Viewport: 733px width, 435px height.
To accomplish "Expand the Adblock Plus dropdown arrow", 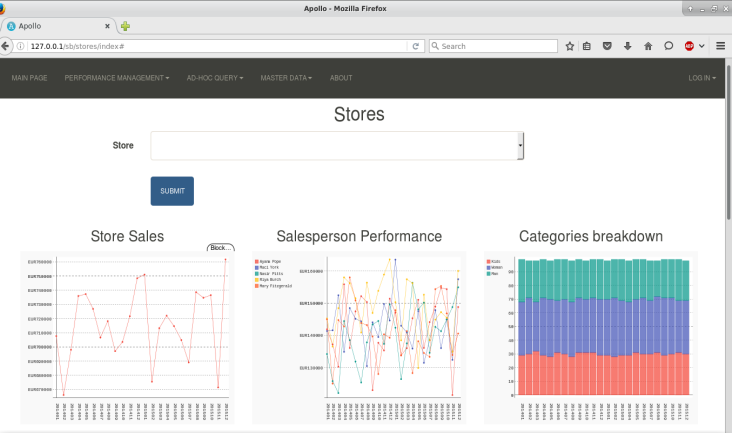I will [701, 46].
